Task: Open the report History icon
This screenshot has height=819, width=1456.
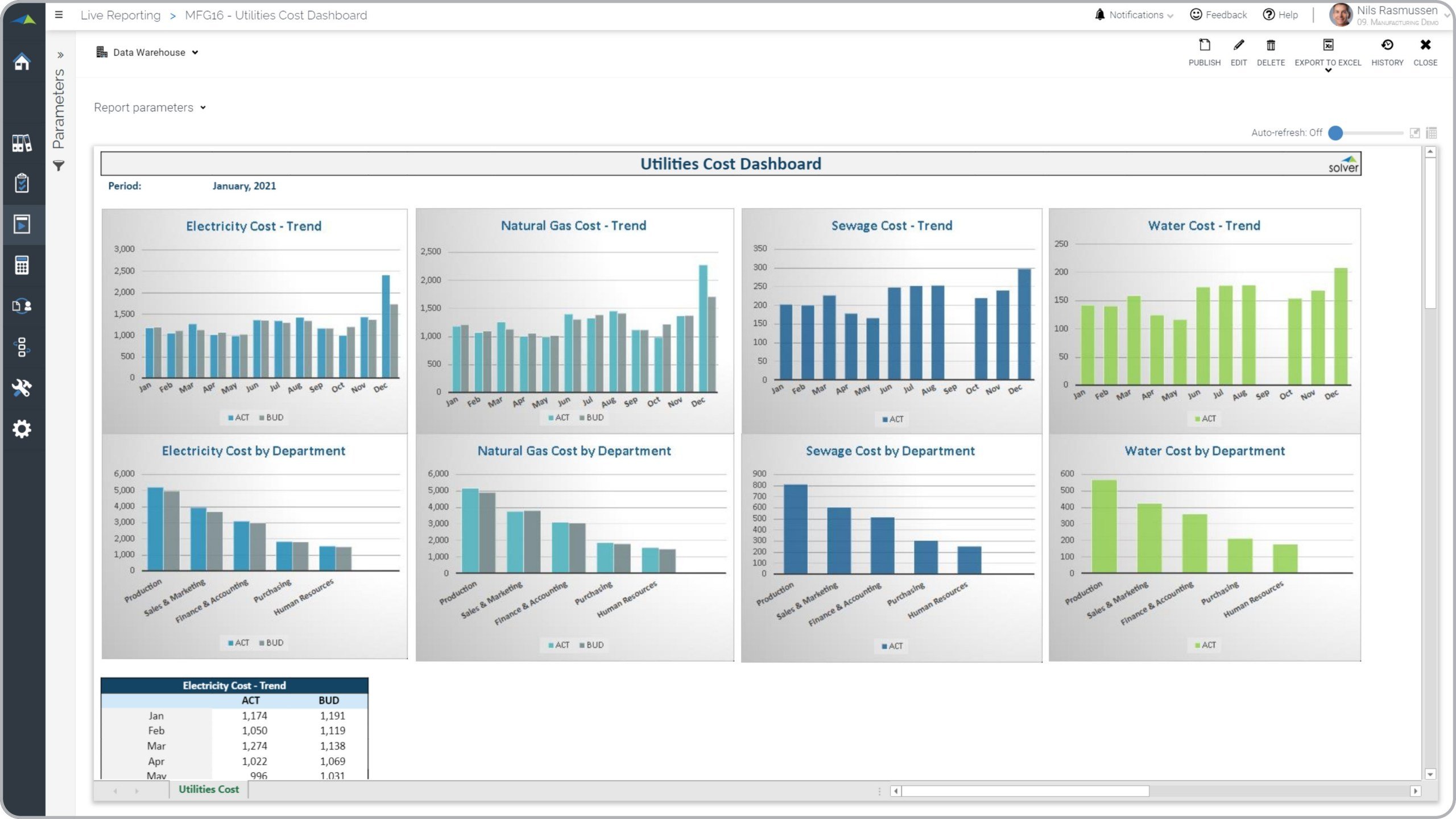Action: 1387,45
